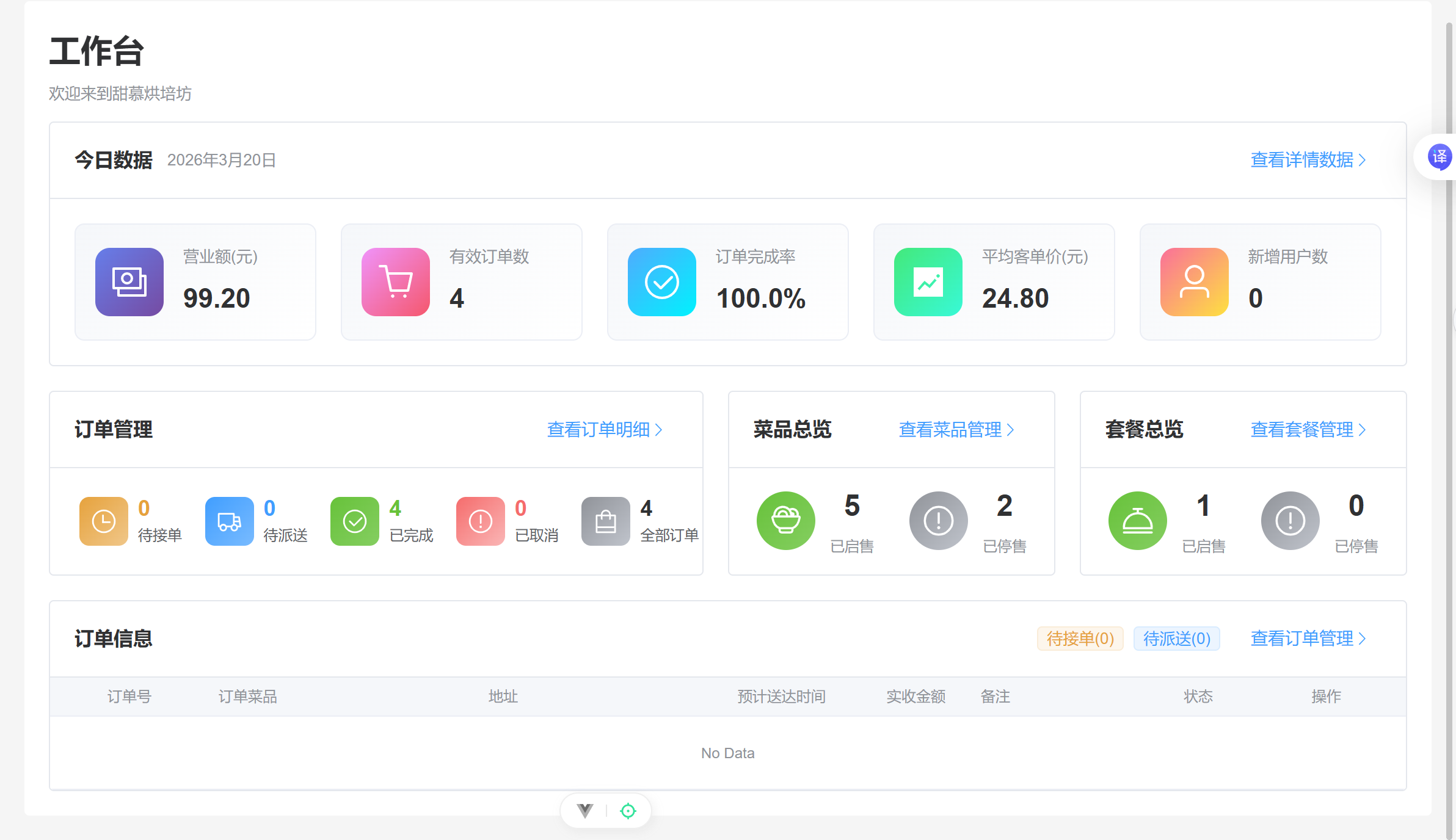This screenshot has height=840, width=1456.
Task: Click the Vue devtools logo icon
Action: click(x=585, y=810)
